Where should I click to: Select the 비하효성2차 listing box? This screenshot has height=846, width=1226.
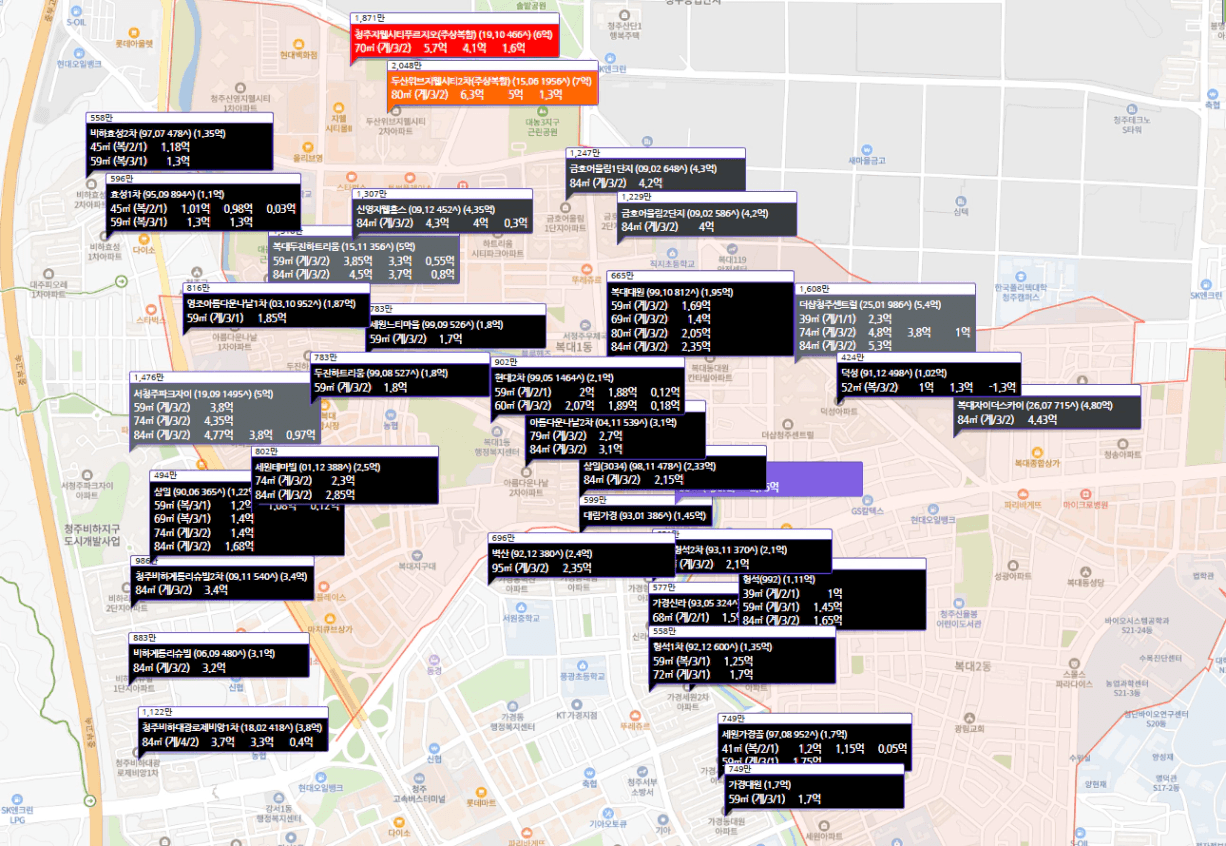point(179,141)
